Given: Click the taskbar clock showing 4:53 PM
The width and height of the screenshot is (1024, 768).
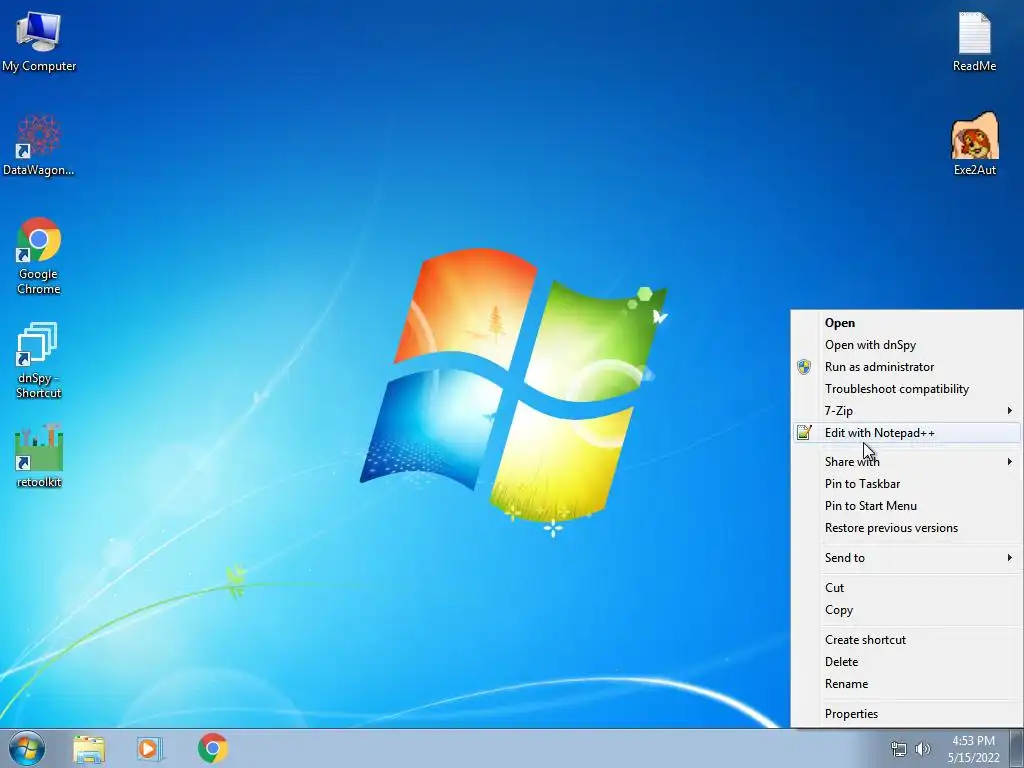Looking at the screenshot, I should (x=973, y=749).
